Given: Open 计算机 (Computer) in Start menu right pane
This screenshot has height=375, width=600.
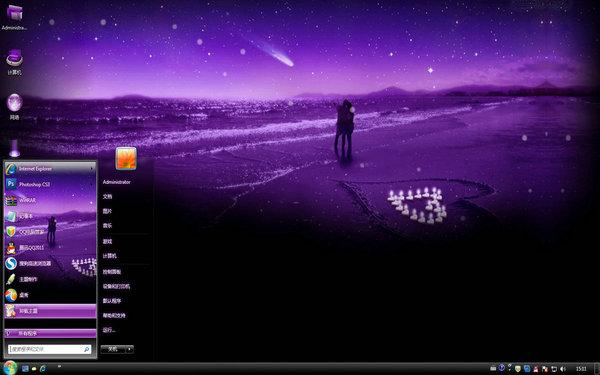Looking at the screenshot, I should tap(109, 256).
